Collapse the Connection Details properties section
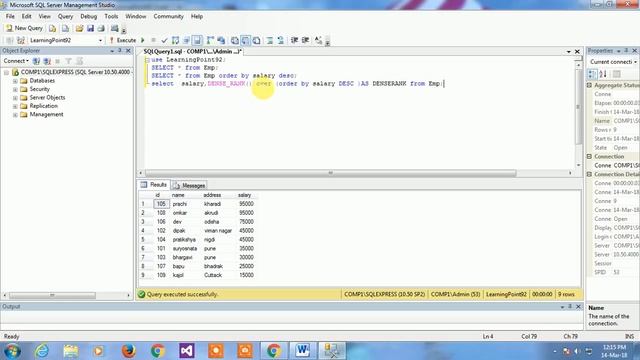Screen dimensions: 640x360 pyautogui.click(x=589, y=174)
